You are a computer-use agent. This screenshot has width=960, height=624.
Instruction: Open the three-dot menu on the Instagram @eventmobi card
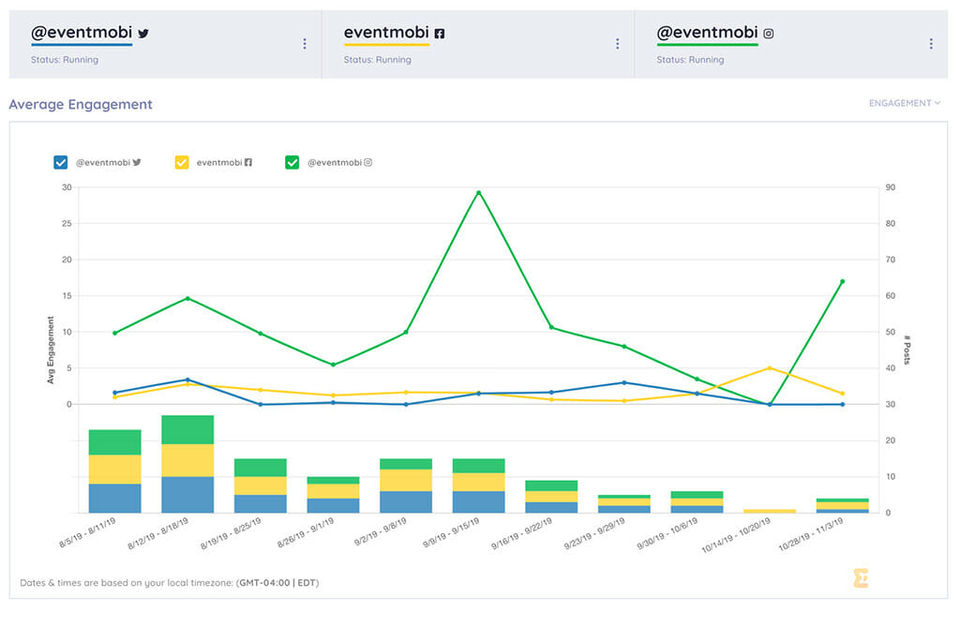tap(931, 44)
